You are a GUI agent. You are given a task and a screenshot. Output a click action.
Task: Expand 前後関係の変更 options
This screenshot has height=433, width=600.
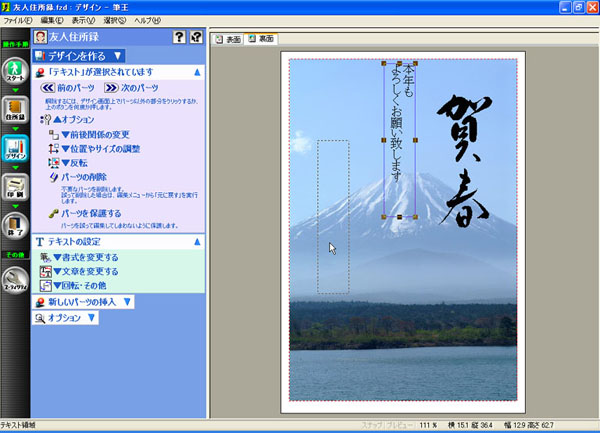coord(100,134)
